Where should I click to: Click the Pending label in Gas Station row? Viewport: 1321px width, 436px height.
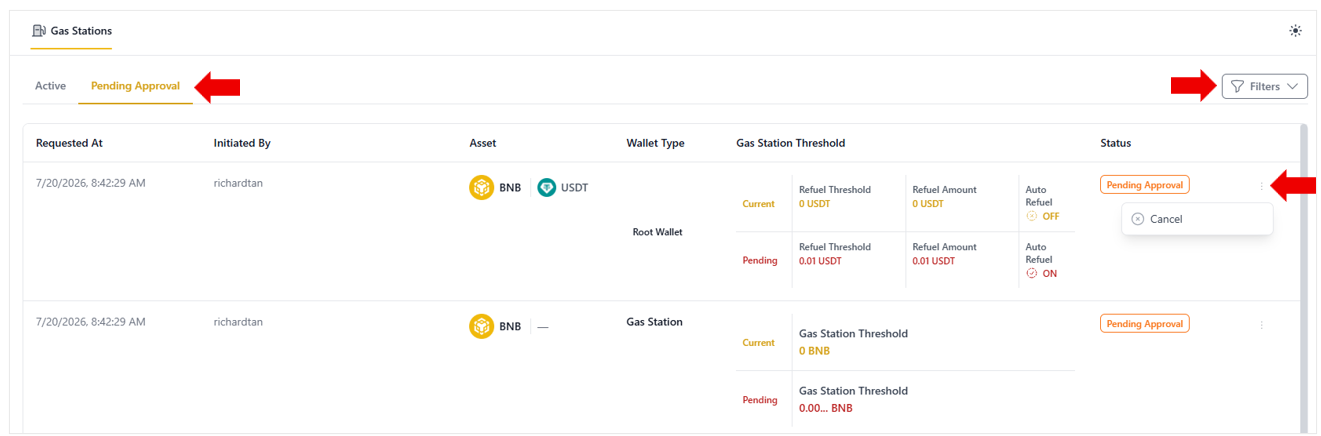coord(759,400)
